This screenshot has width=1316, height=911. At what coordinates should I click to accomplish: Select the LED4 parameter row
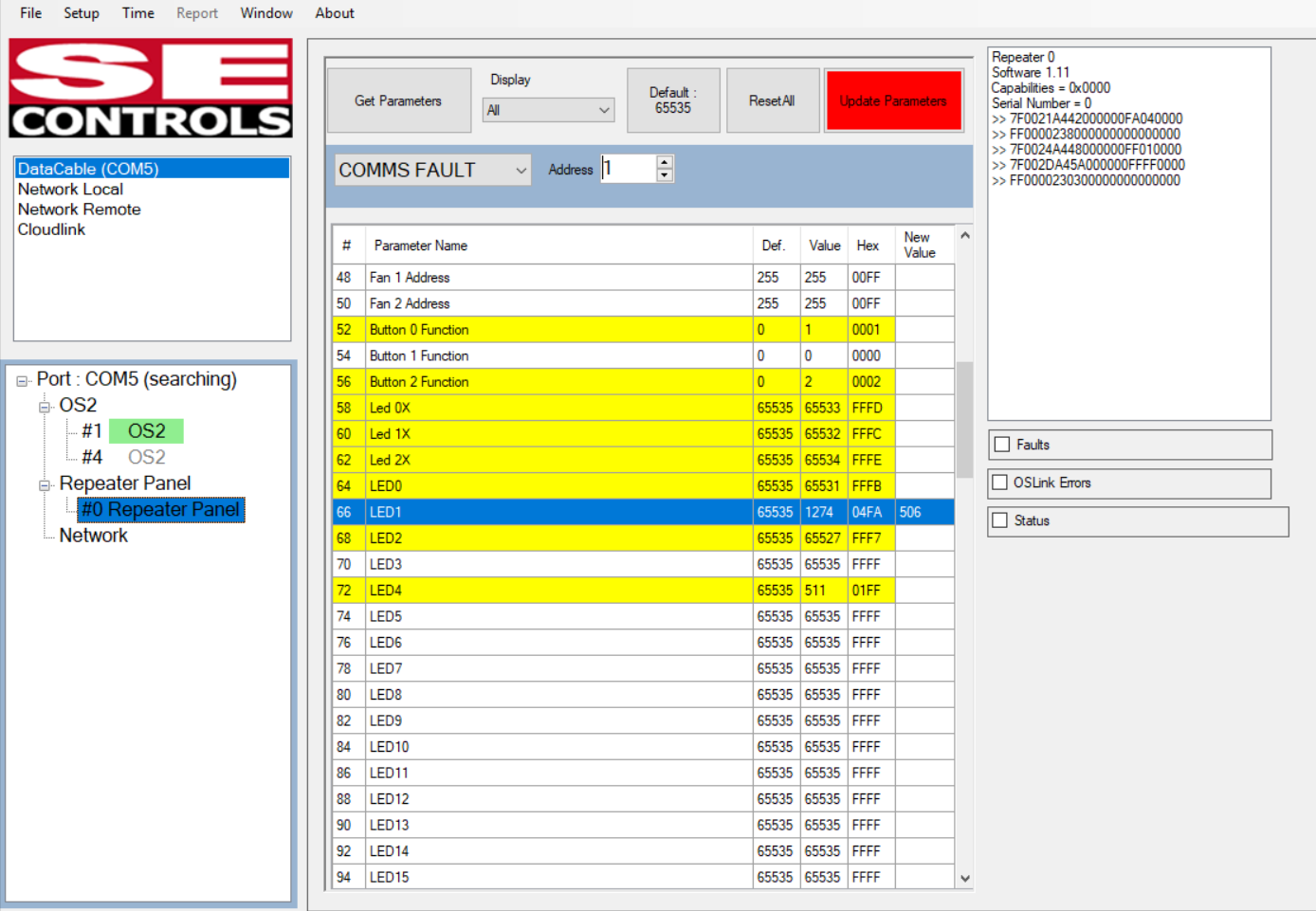(643, 591)
